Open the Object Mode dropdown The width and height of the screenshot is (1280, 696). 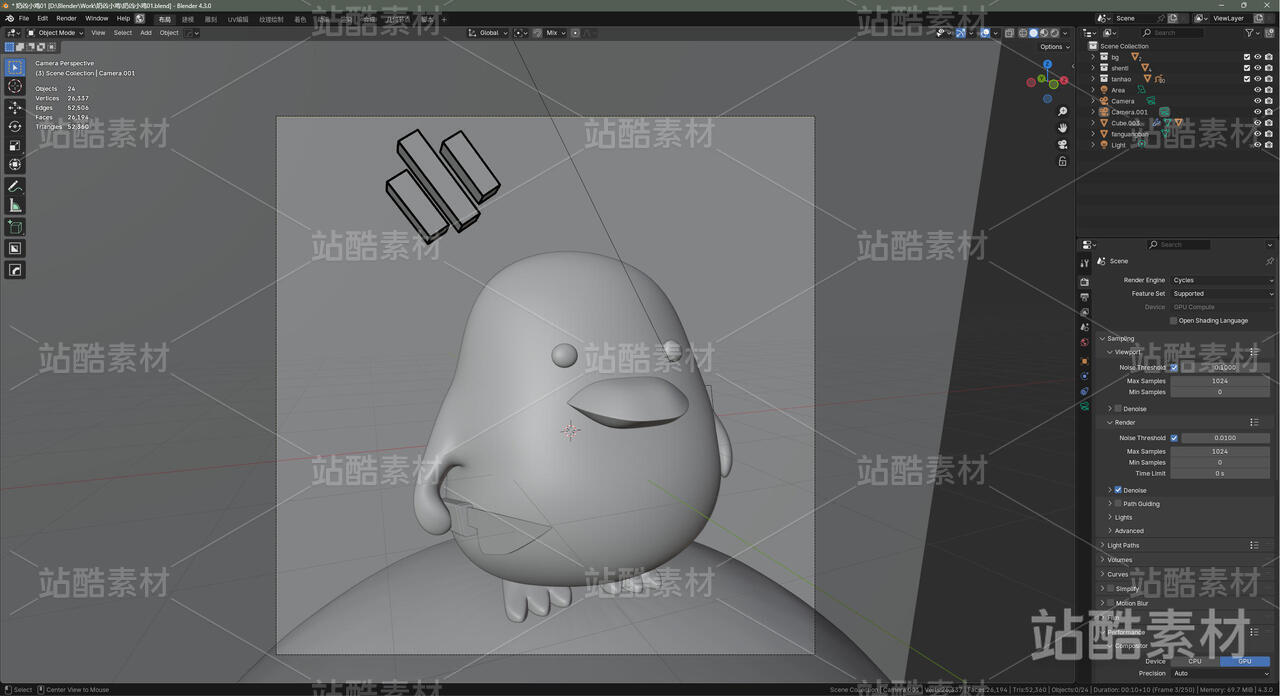tap(56, 33)
